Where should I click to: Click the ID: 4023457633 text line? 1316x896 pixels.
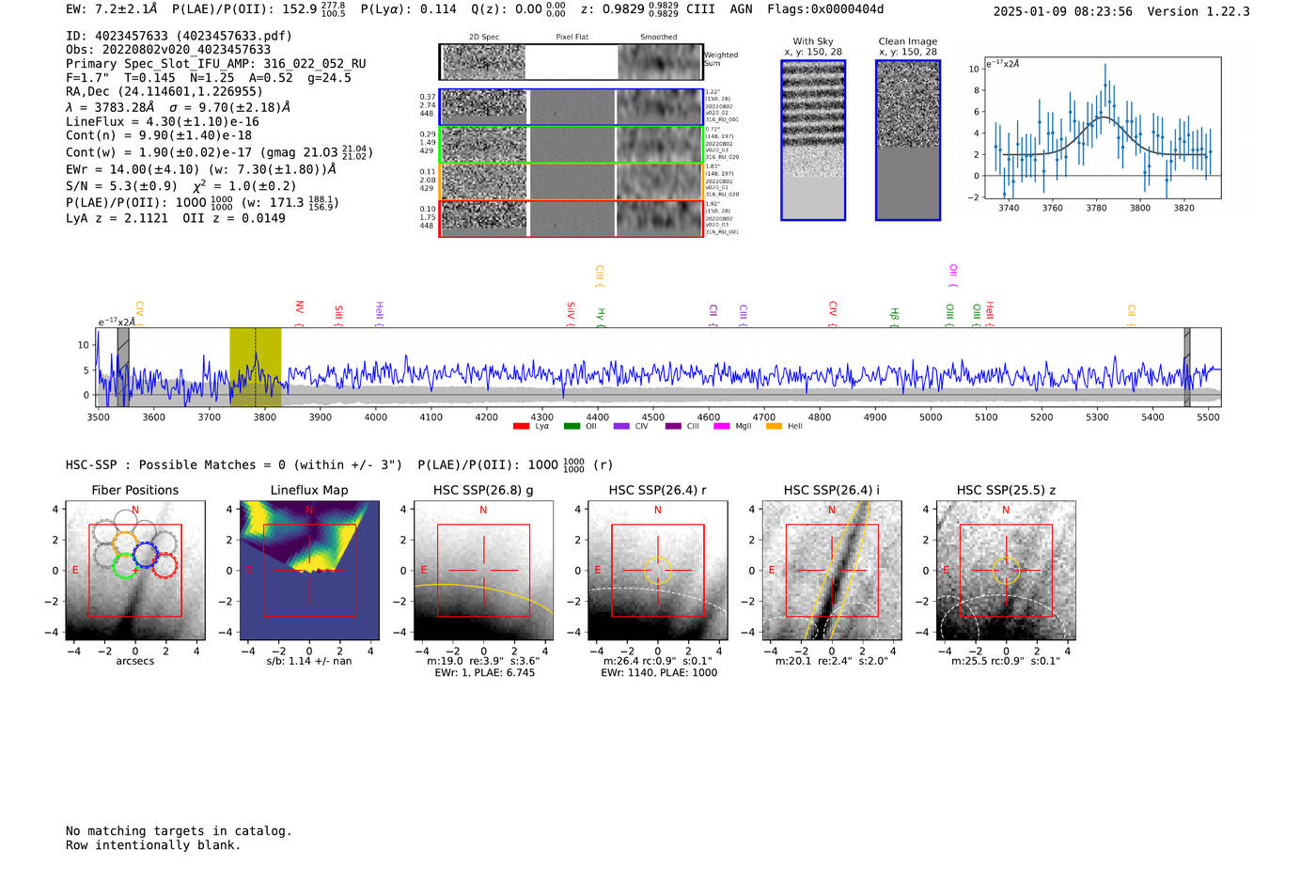point(179,36)
